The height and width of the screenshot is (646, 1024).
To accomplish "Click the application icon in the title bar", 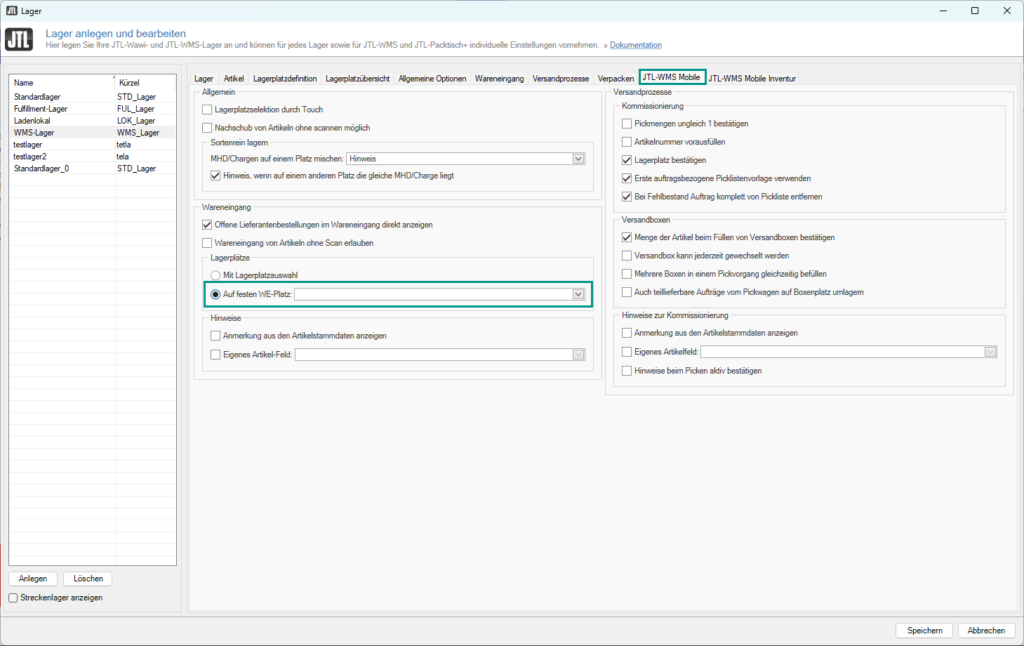I will 14,10.
